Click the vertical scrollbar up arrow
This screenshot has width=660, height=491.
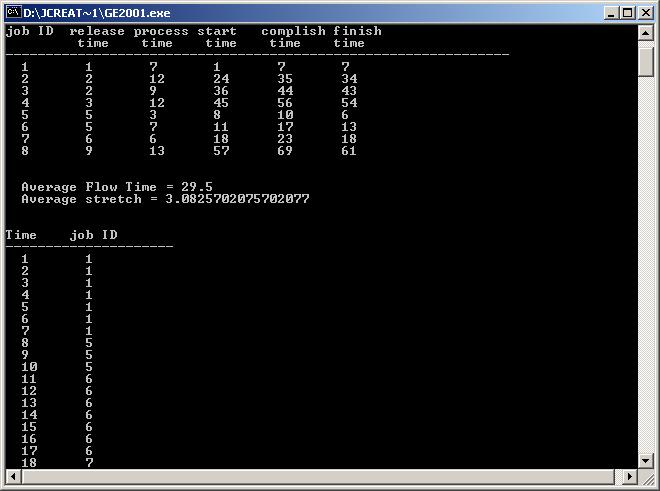point(646,33)
